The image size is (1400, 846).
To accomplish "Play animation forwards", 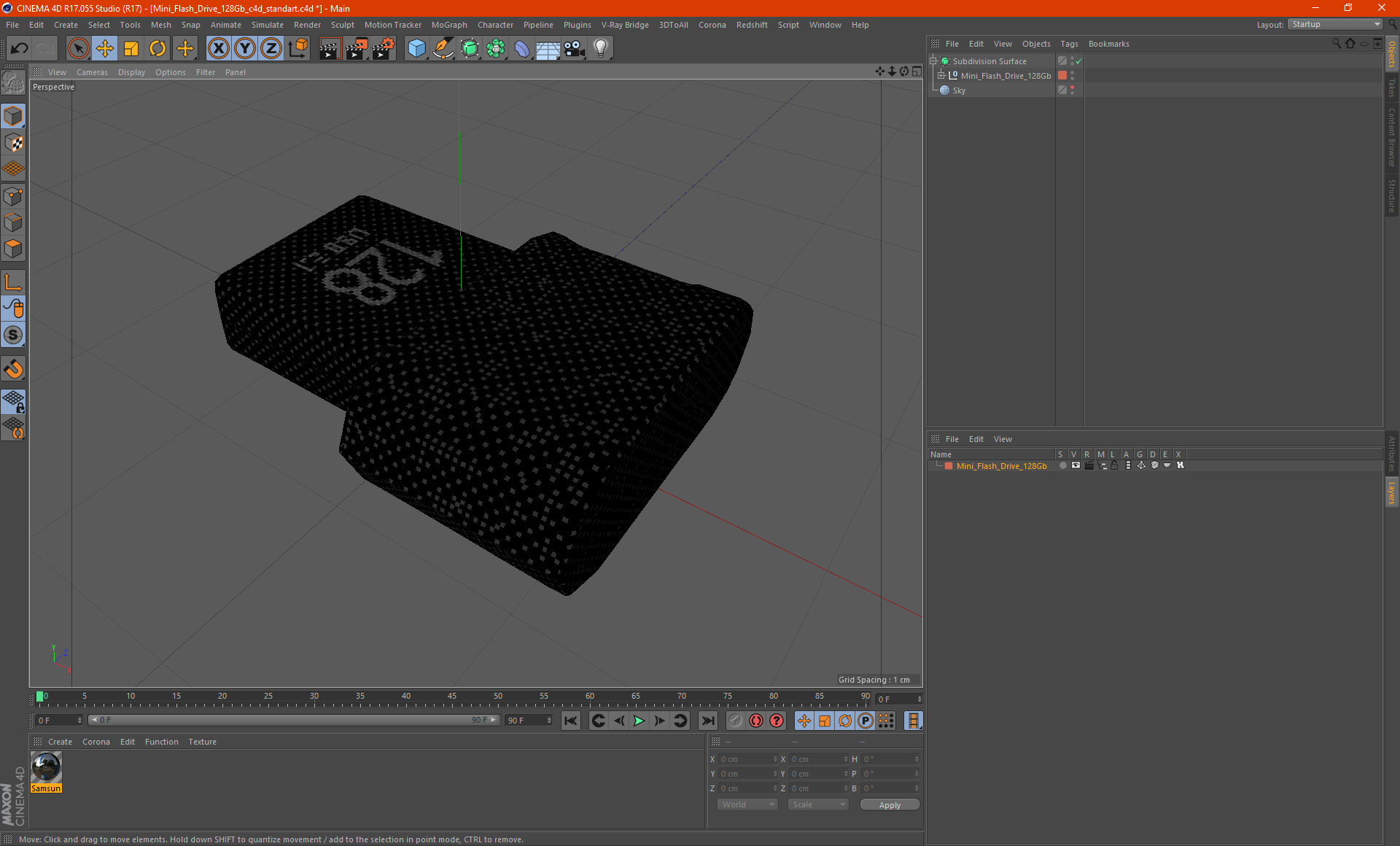I will [x=639, y=721].
